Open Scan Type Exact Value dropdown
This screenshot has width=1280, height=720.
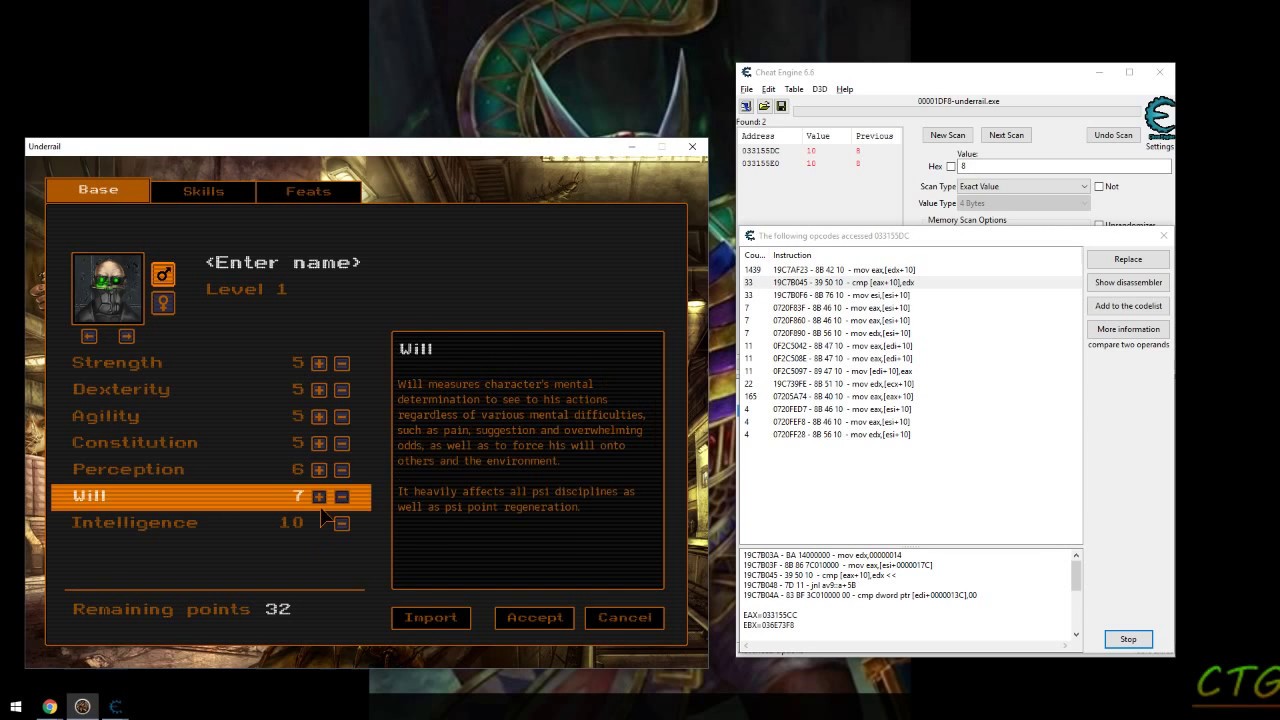pos(1023,186)
